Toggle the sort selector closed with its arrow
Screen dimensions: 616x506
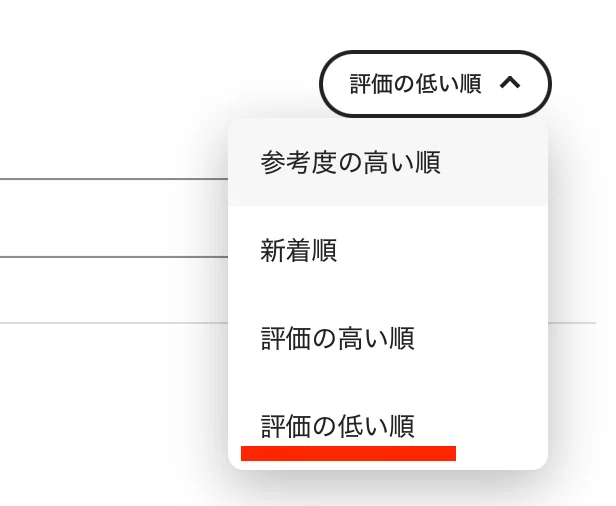point(510,83)
